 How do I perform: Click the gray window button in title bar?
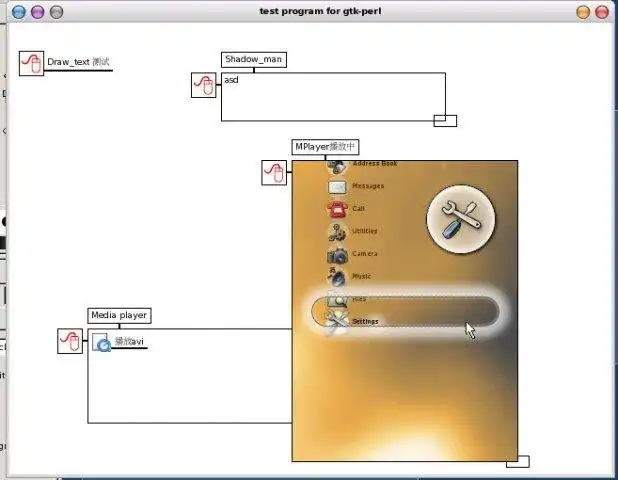pos(56,12)
